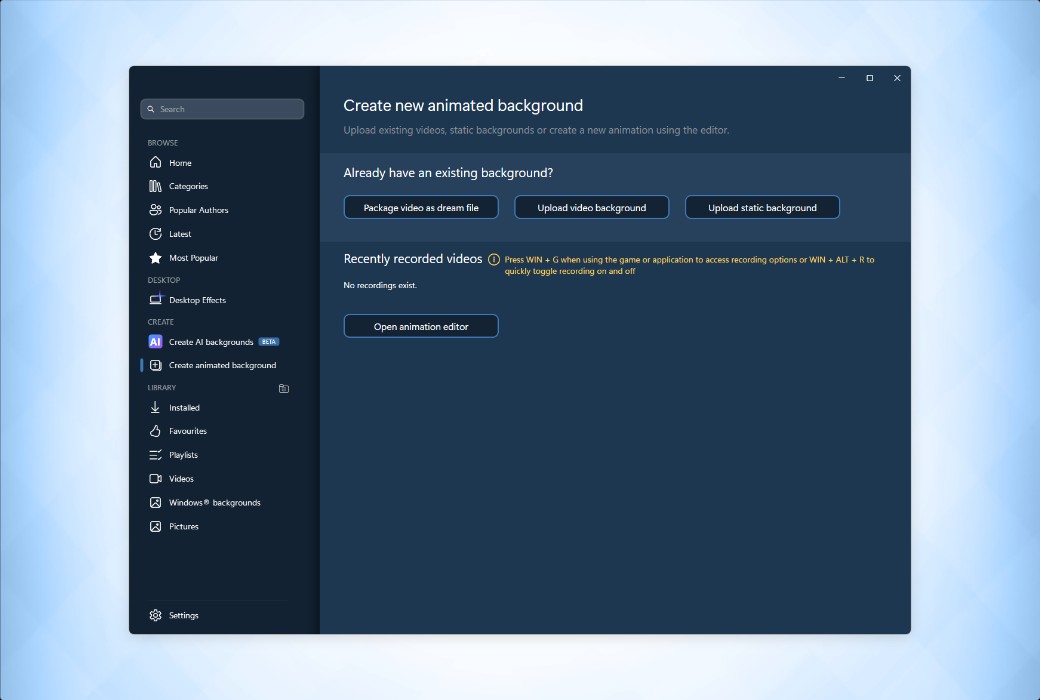
Task: Click the Settings gear icon
Action: click(155, 616)
